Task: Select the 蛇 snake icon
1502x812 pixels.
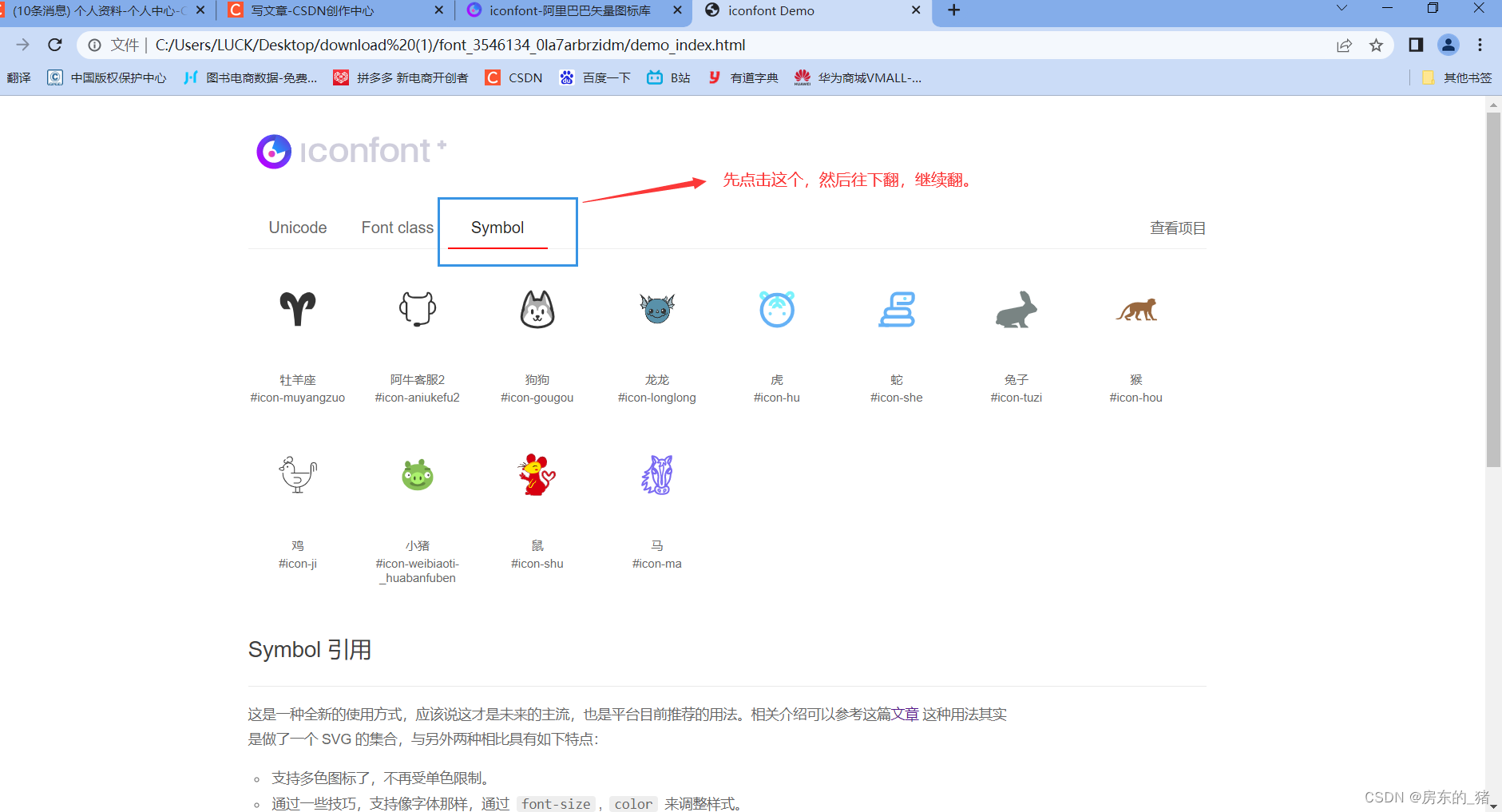Action: coord(897,309)
